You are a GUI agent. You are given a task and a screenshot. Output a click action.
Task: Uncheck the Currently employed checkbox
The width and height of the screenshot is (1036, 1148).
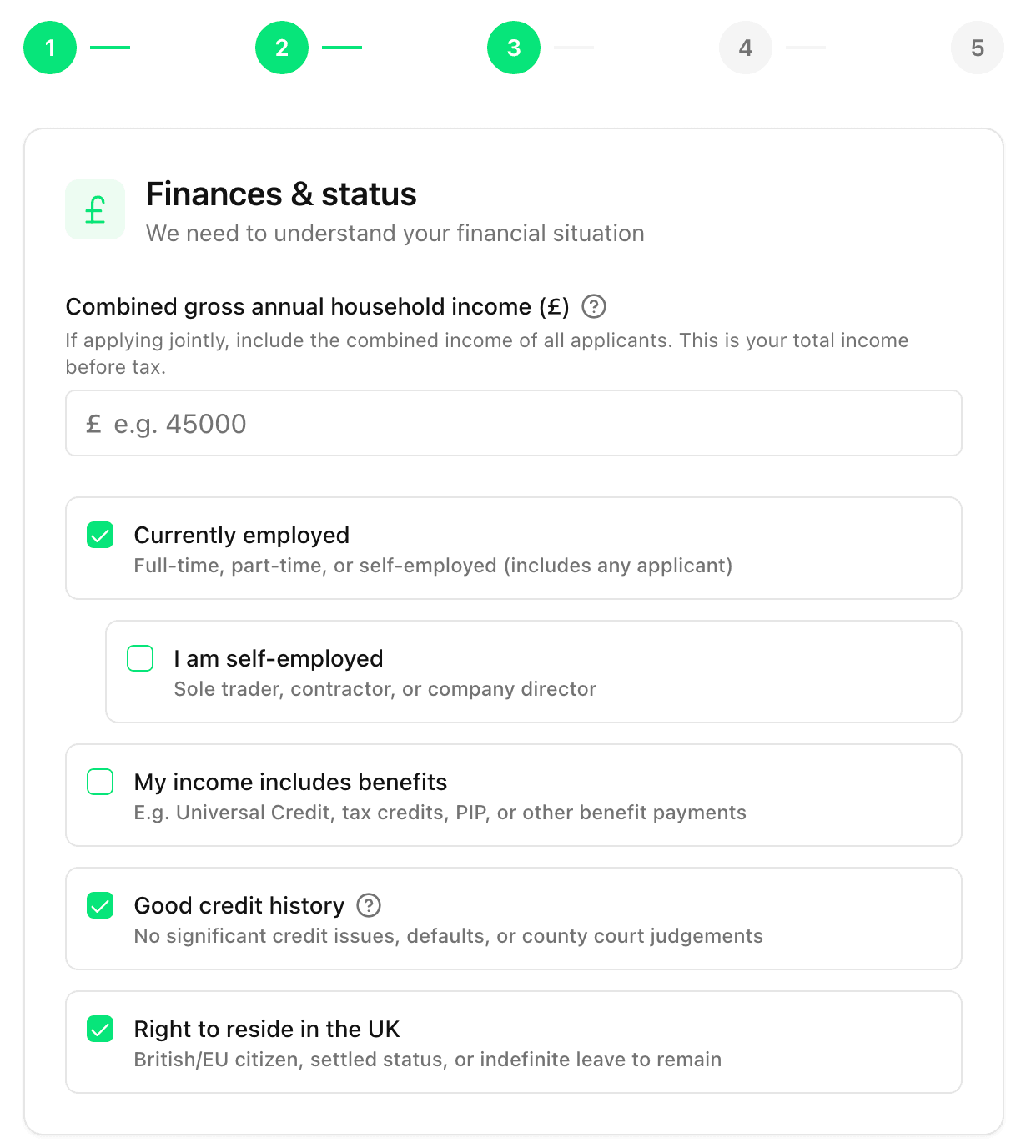100,535
